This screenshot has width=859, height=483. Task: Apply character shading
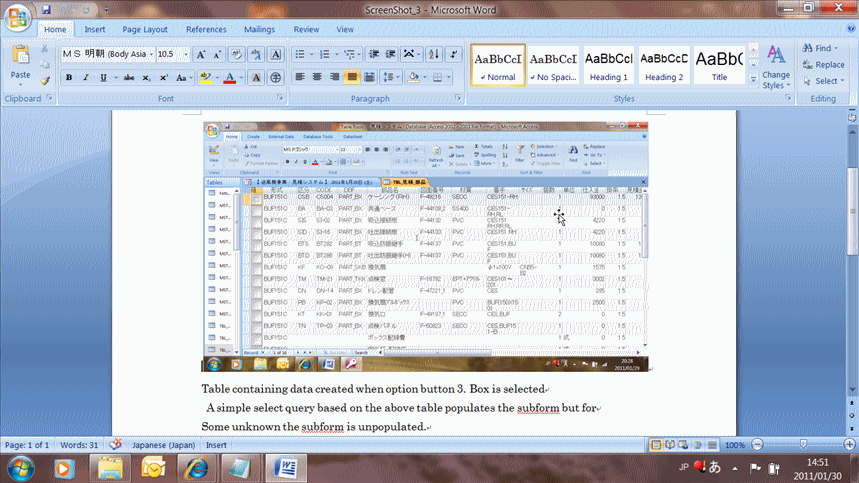pyautogui.click(x=256, y=78)
